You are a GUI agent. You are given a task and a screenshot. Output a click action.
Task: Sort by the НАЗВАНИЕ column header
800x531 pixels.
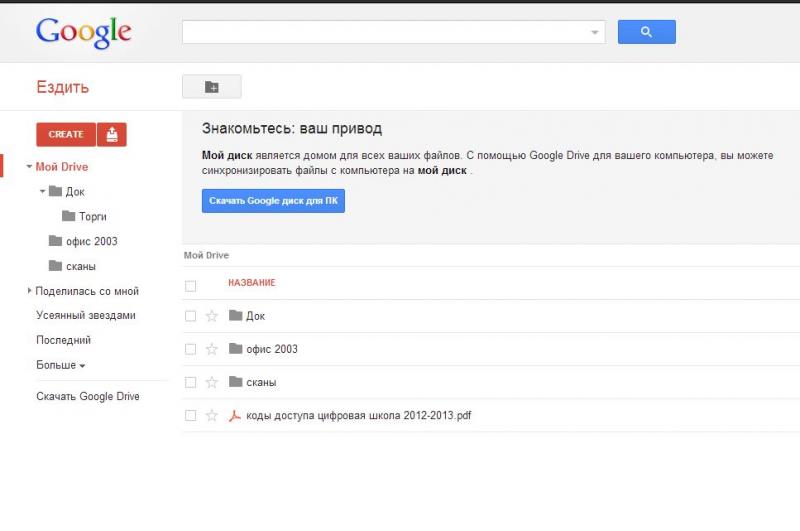(252, 283)
